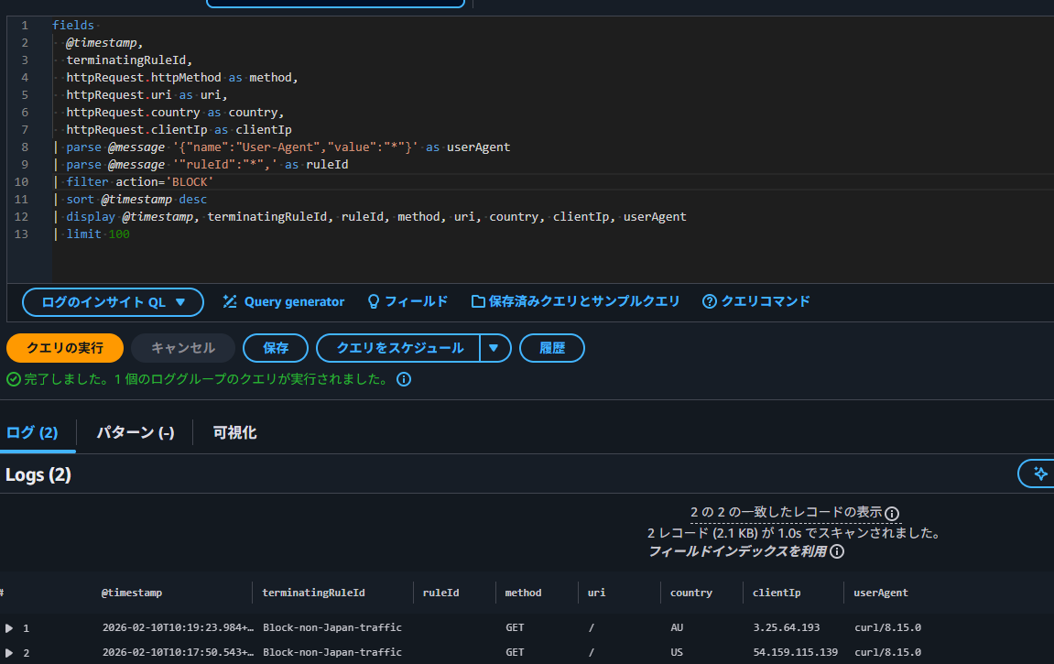Run the query with クエリの実行
Viewport: 1054px width, 664px height.
point(65,348)
